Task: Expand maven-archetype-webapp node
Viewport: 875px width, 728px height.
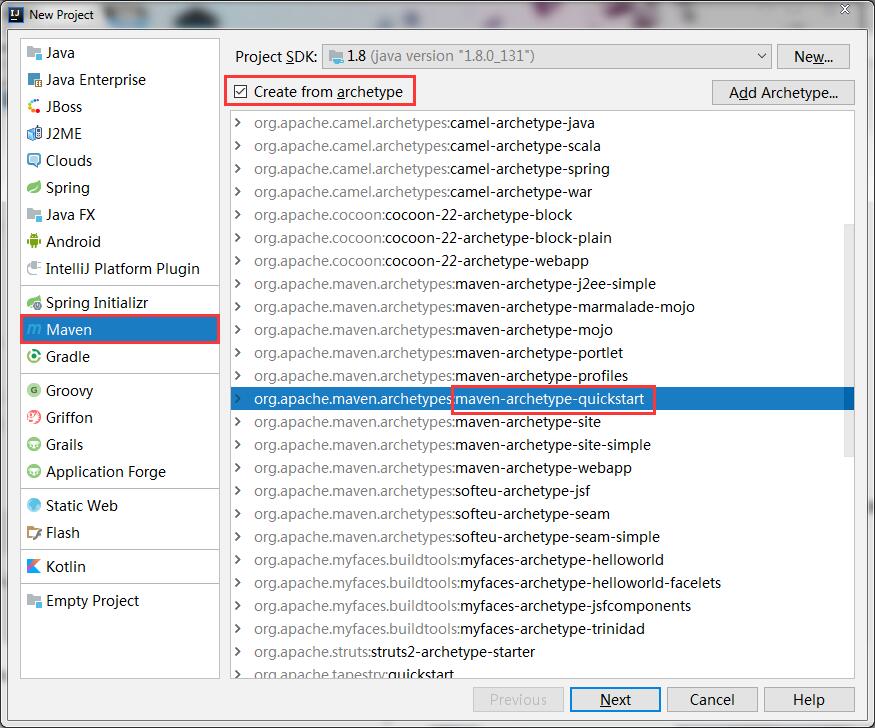Action: click(x=238, y=467)
